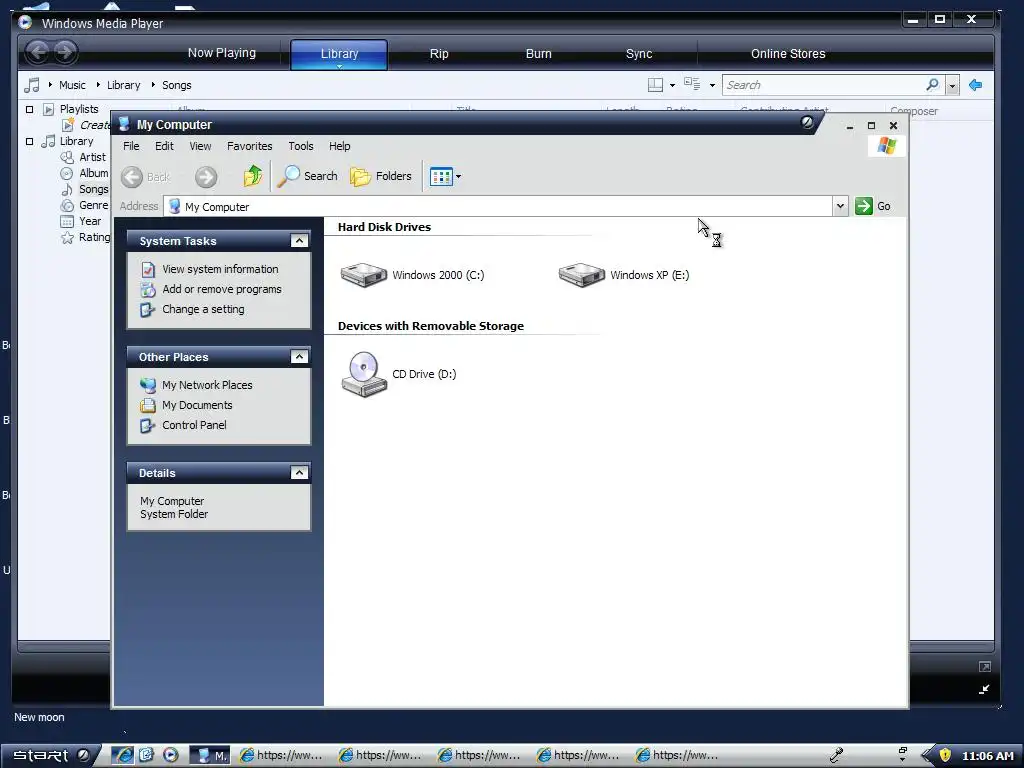Toggle the Folders pane button
The image size is (1024, 768).
[381, 176]
